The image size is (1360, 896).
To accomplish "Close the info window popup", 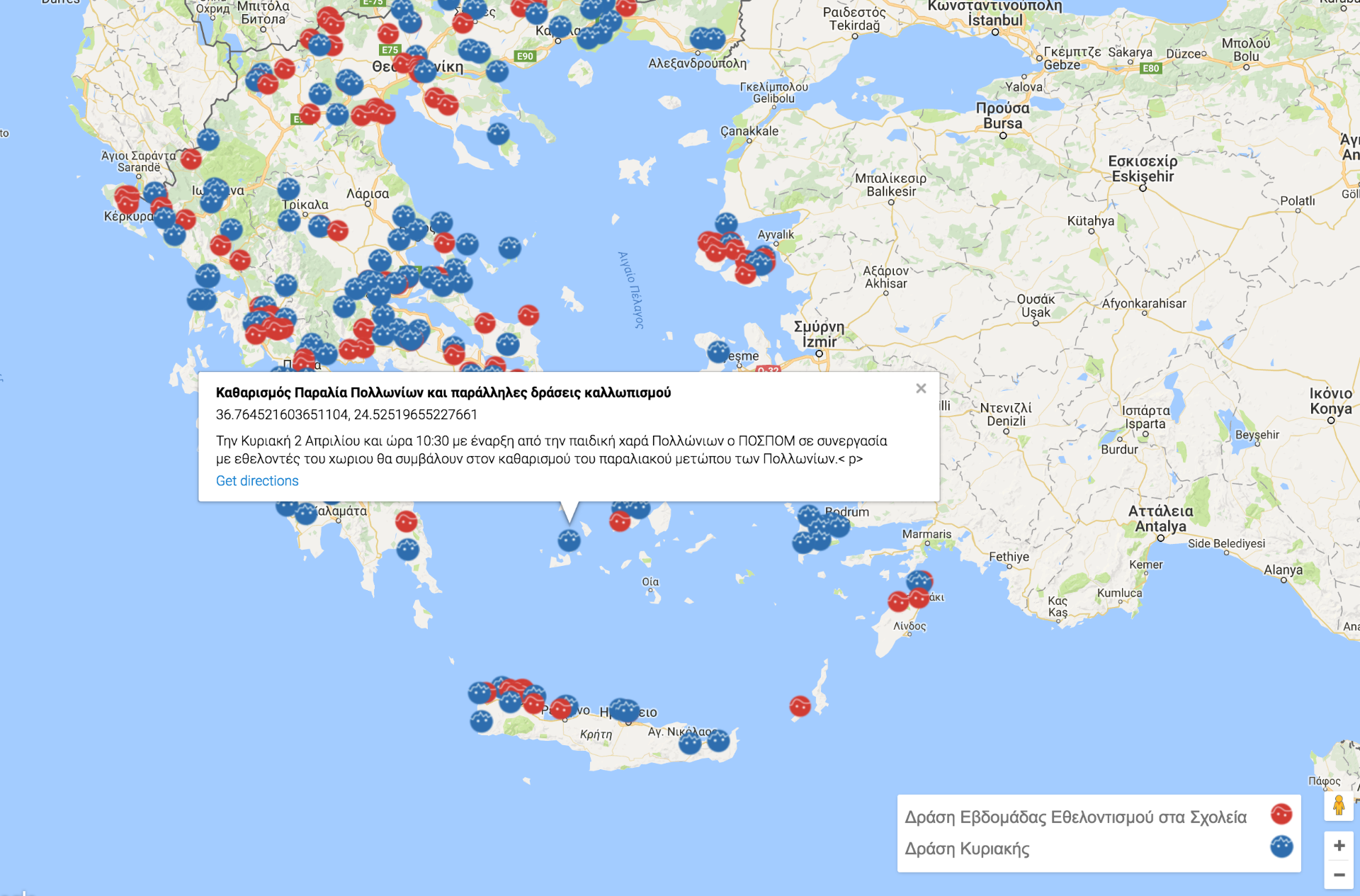I will point(921,388).
